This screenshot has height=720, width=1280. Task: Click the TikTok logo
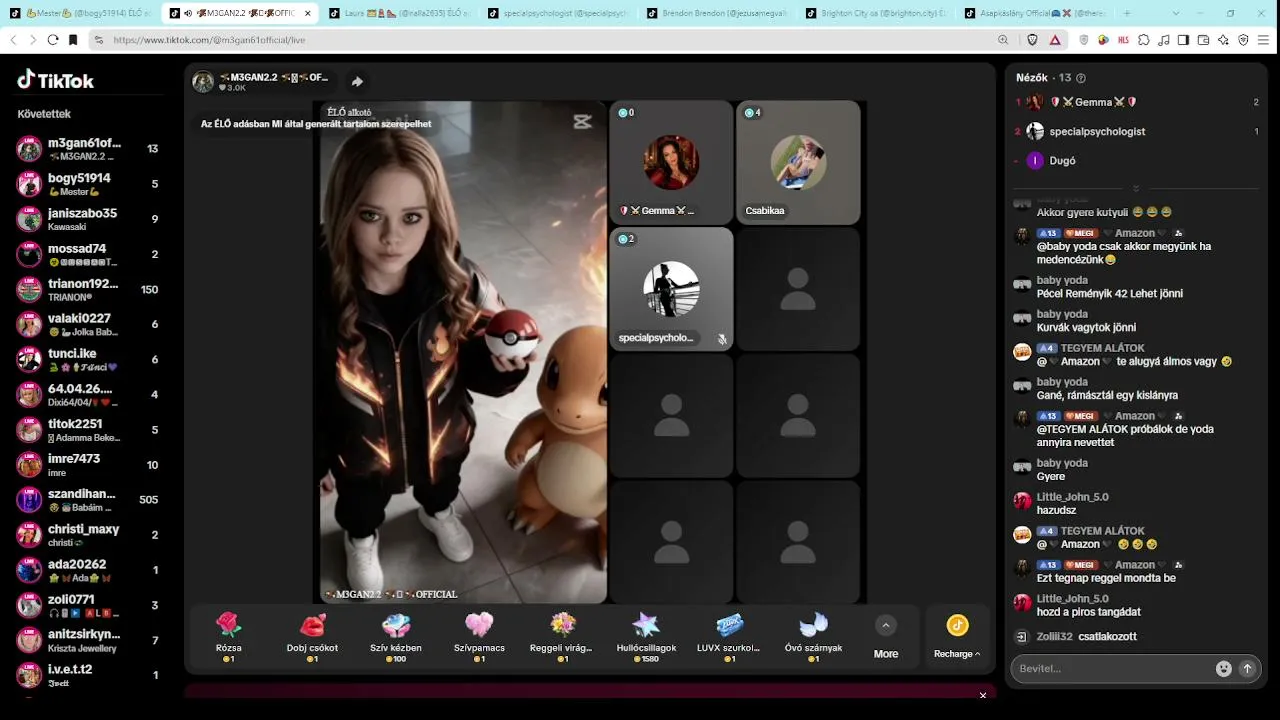tap(56, 80)
